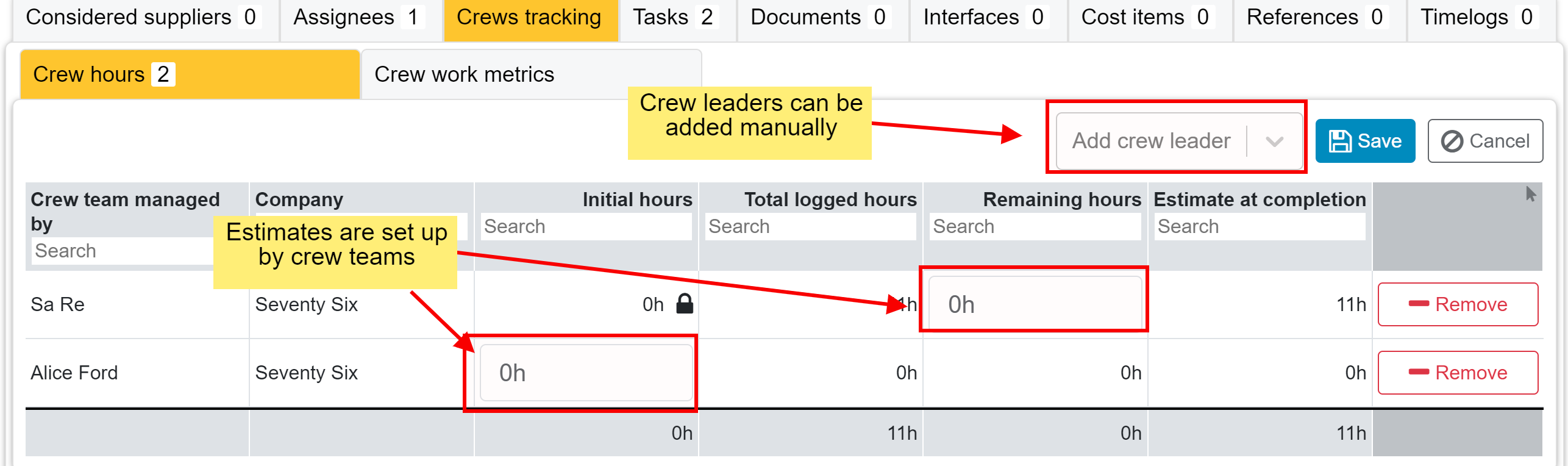This screenshot has width=1568, height=466.
Task: Select the Assignees tab
Action: tap(360, 18)
